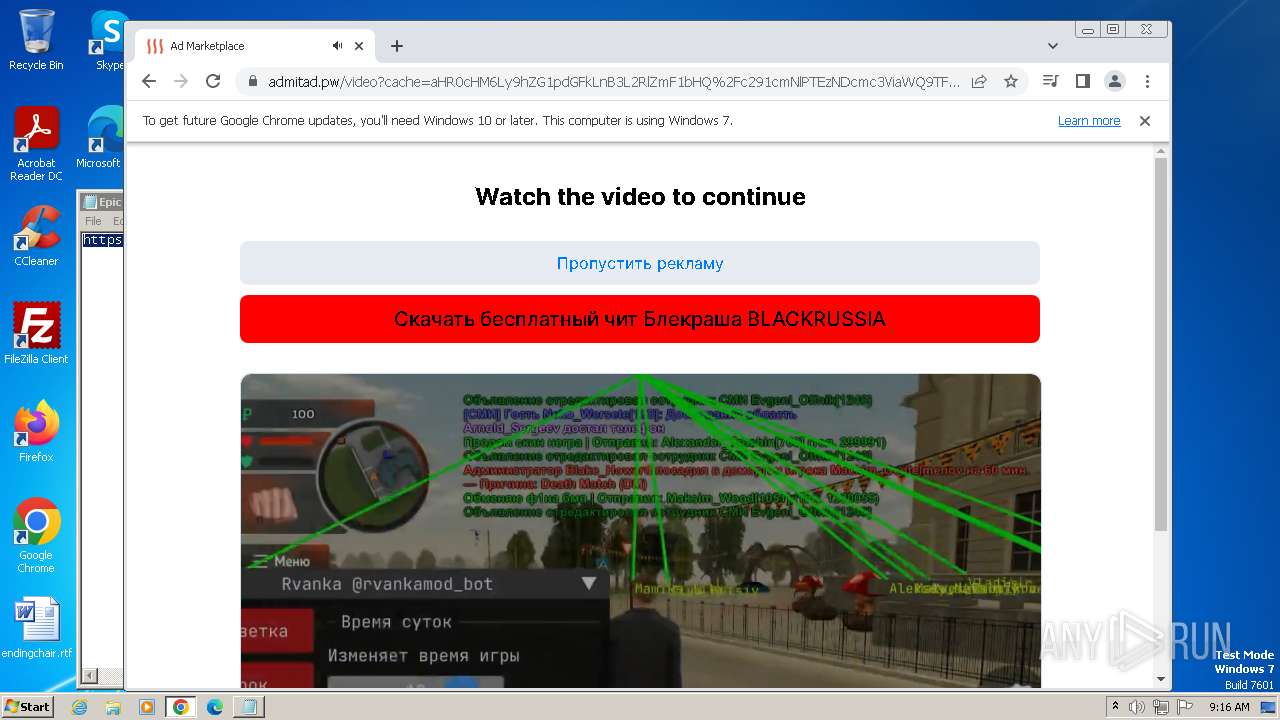Toggle the Chrome side panel icon
This screenshot has height=720, width=1280.
(x=1082, y=81)
